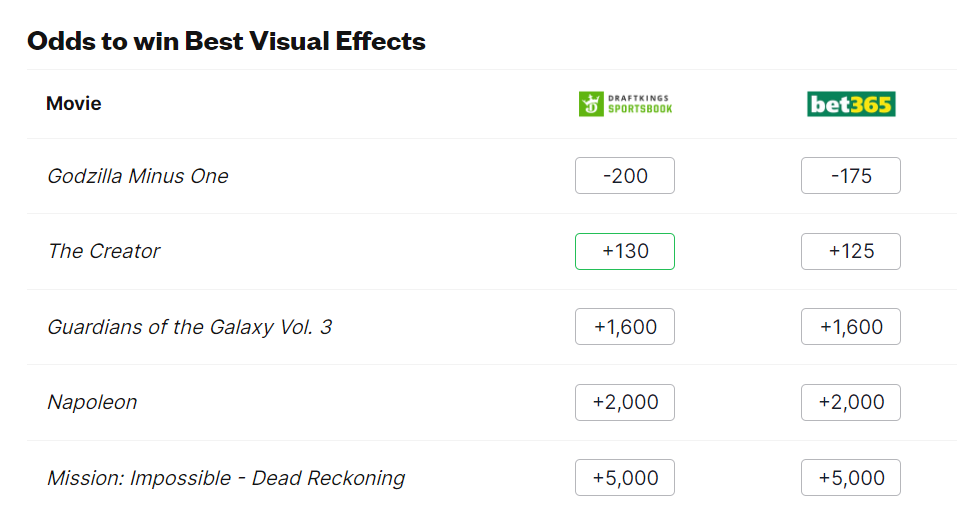Screen dimensions: 957x515
Task: Click the DraftKings Sportsbook logo
Action: [x=625, y=103]
